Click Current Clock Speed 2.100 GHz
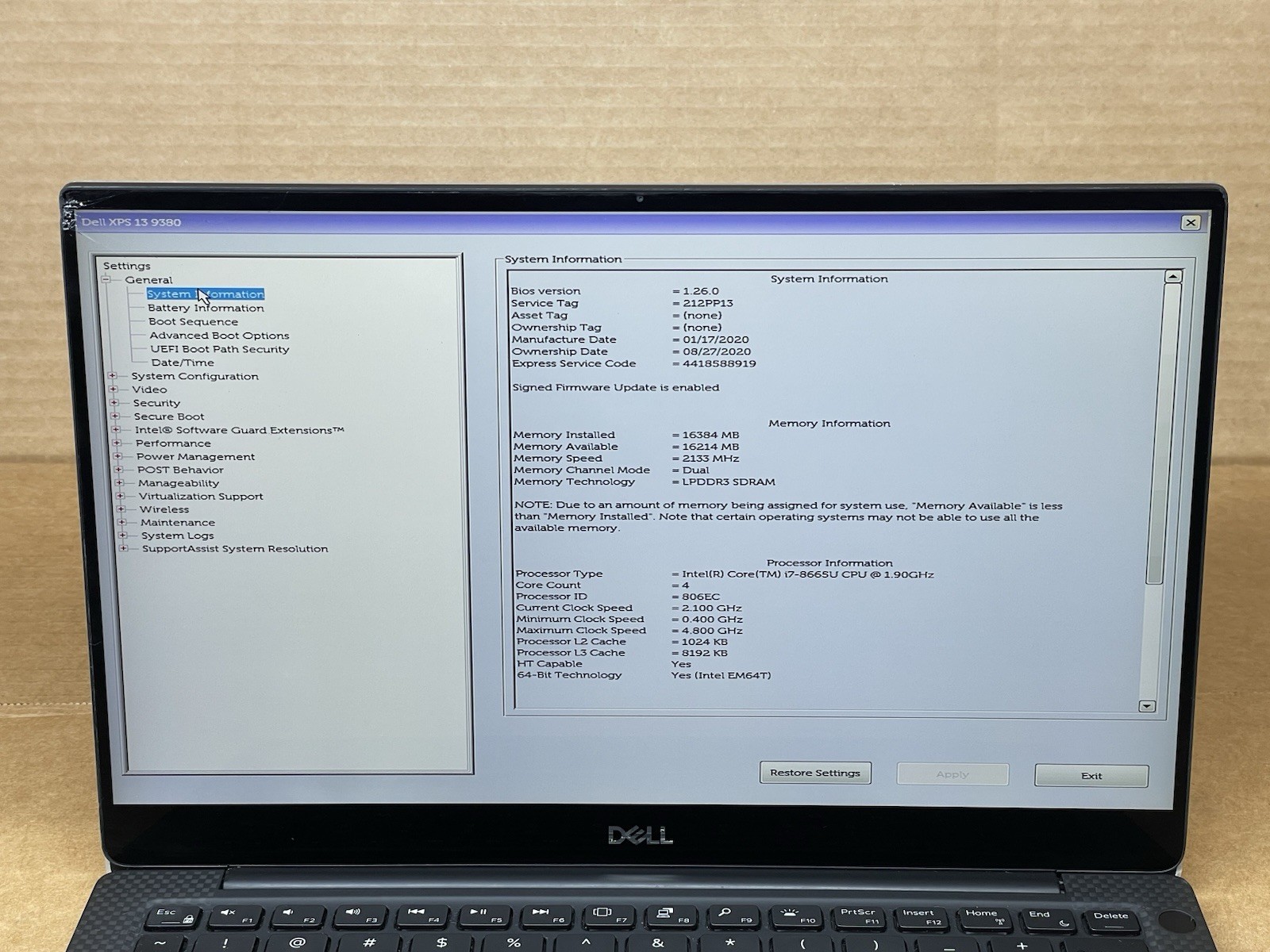1270x952 pixels. click(x=711, y=608)
